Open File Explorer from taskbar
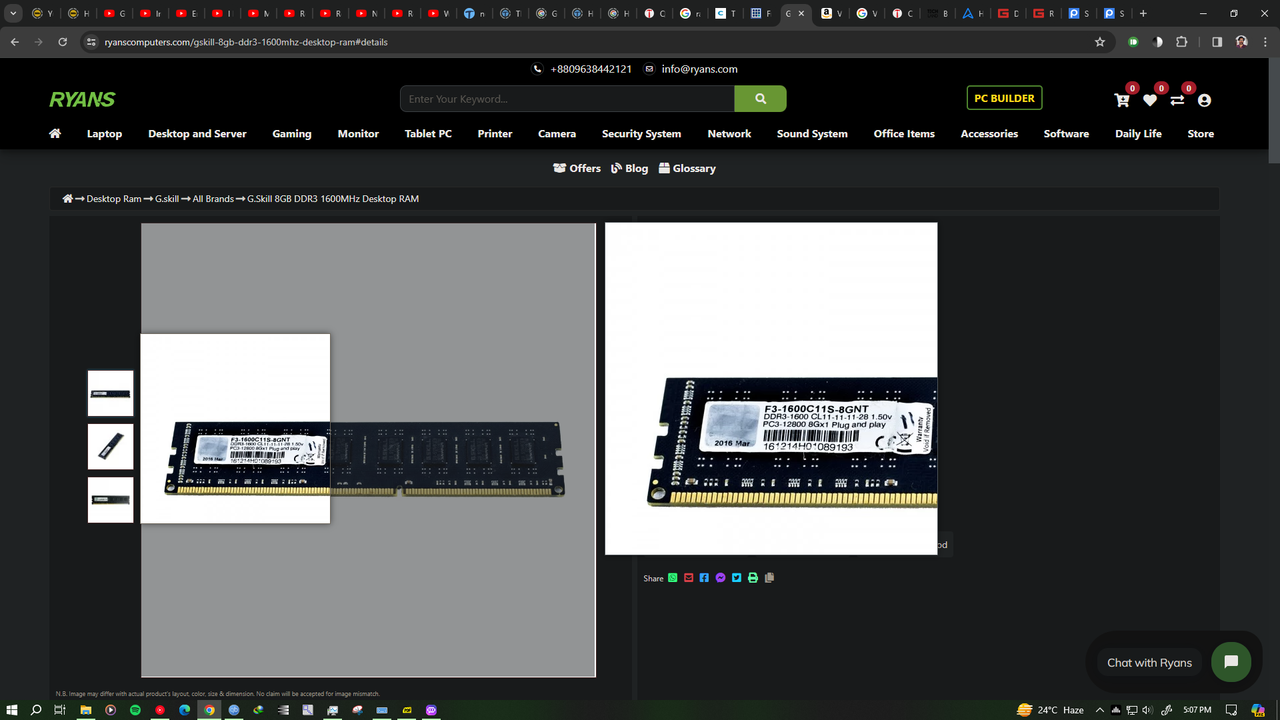The image size is (1280, 720). (85, 710)
